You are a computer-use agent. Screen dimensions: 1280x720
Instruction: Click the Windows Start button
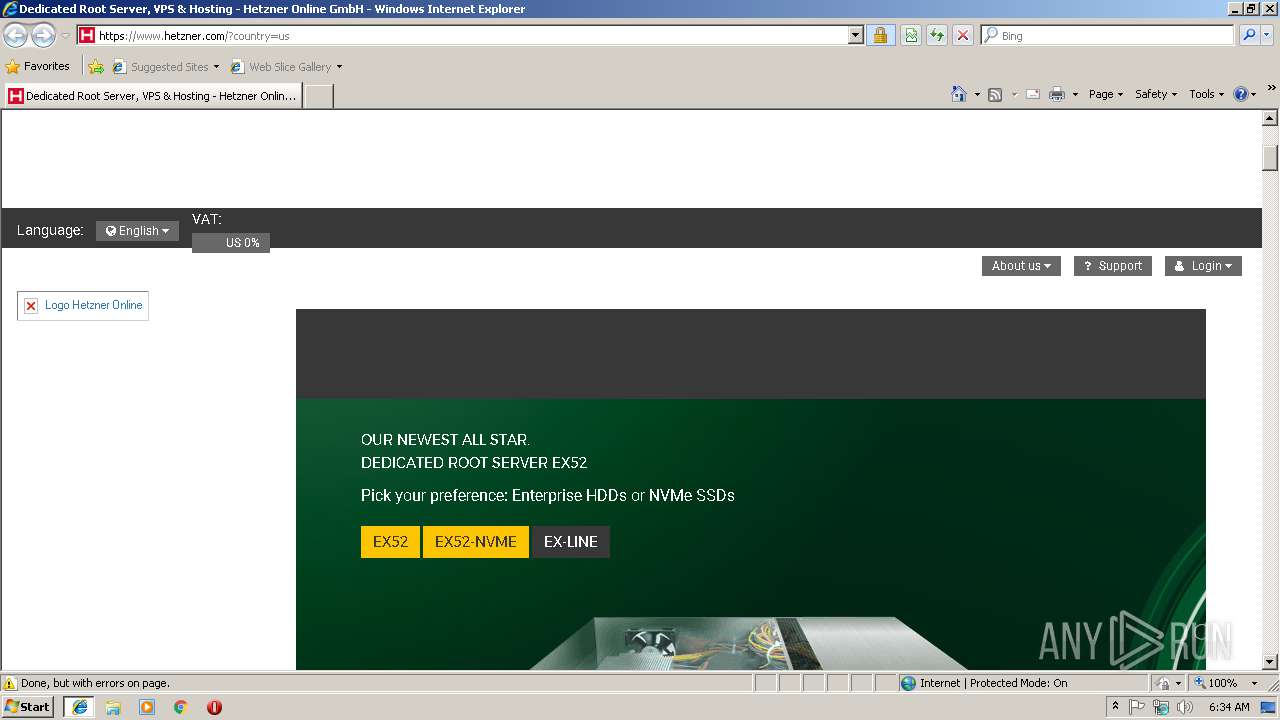(x=27, y=707)
